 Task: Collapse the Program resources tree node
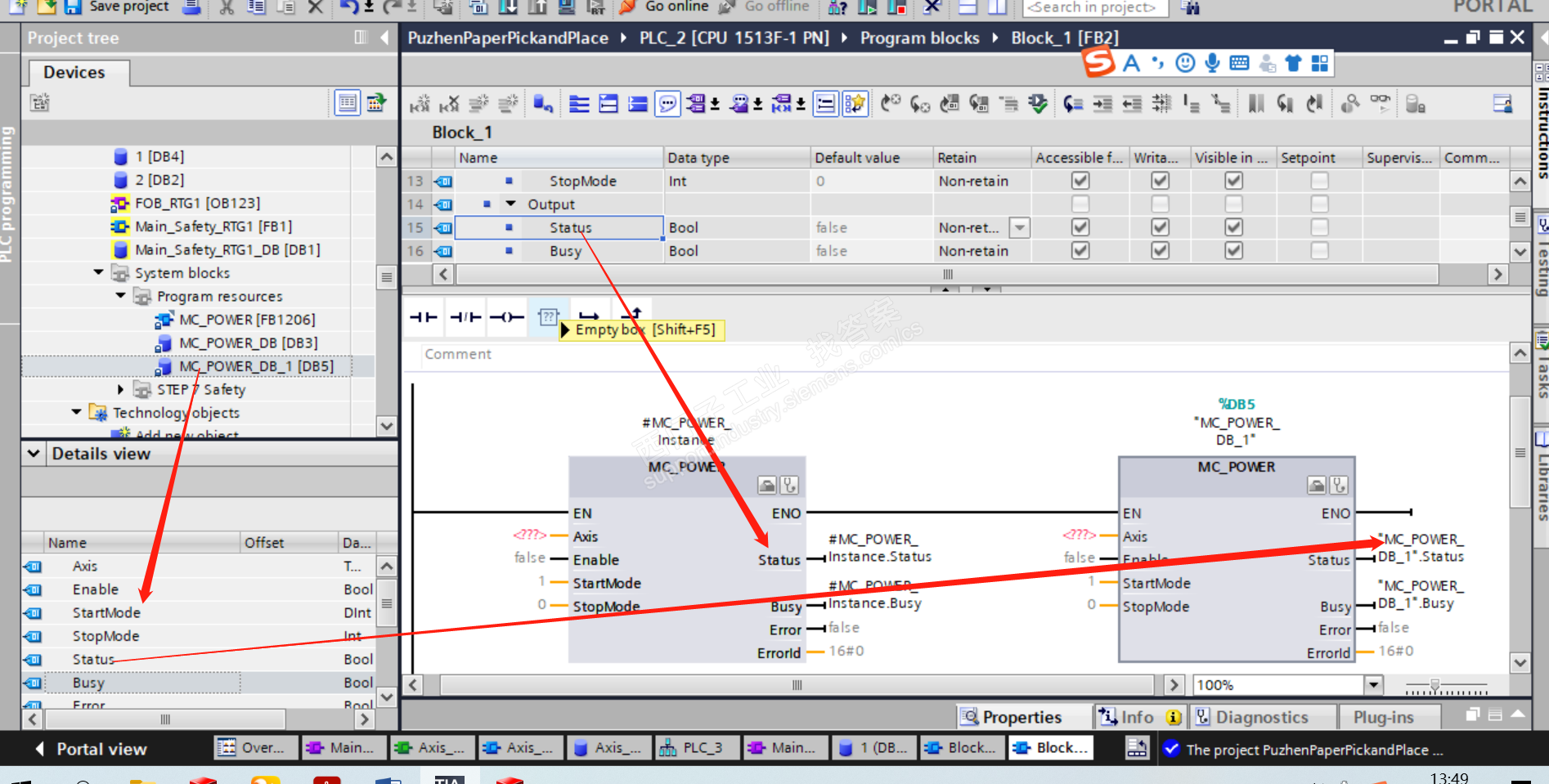coord(120,295)
